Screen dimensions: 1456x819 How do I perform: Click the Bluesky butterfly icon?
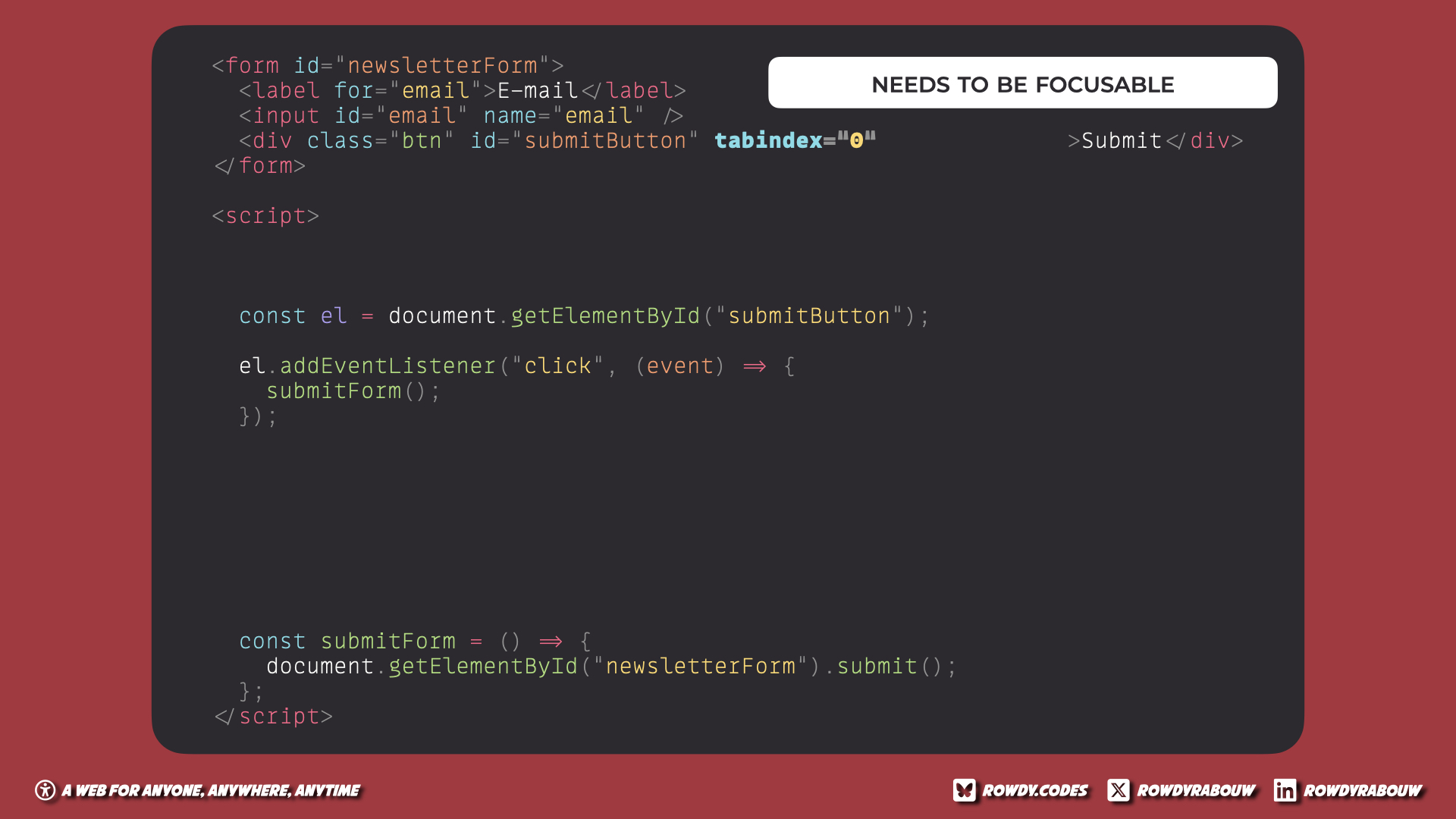[x=965, y=790]
